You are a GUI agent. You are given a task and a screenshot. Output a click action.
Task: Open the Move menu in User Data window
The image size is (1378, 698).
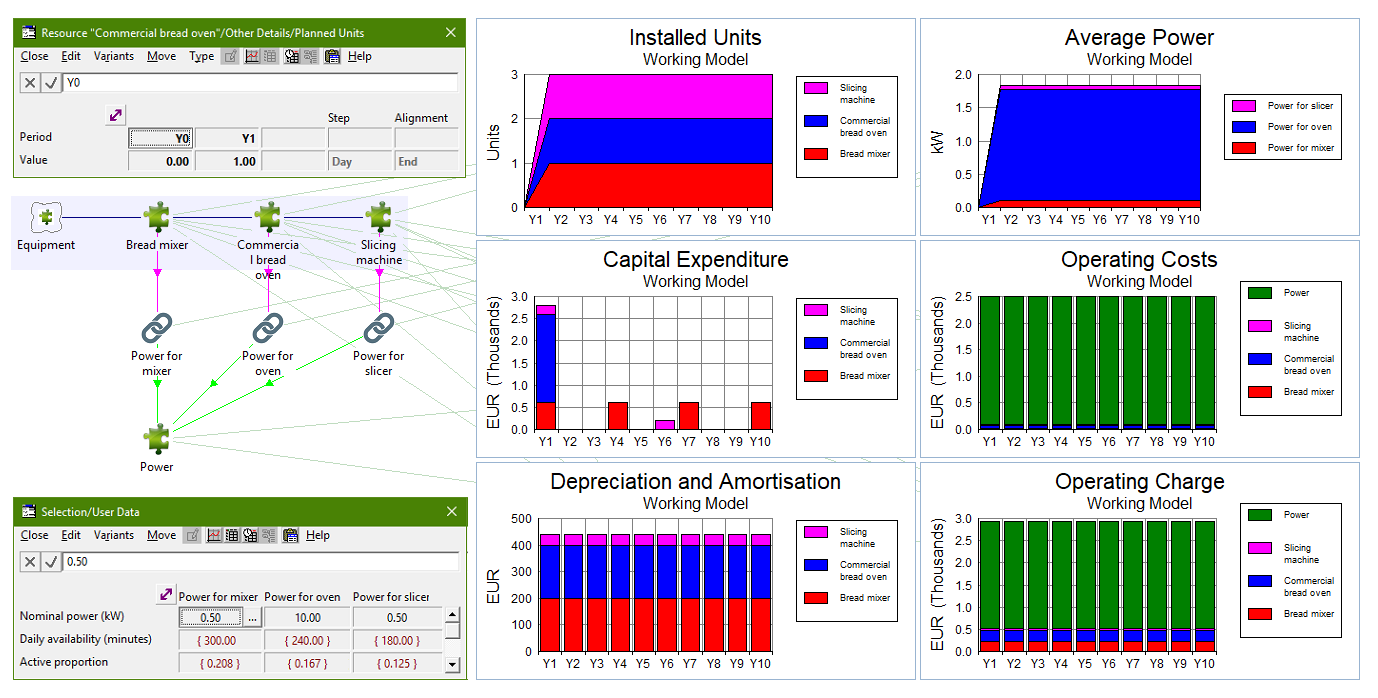click(x=161, y=535)
